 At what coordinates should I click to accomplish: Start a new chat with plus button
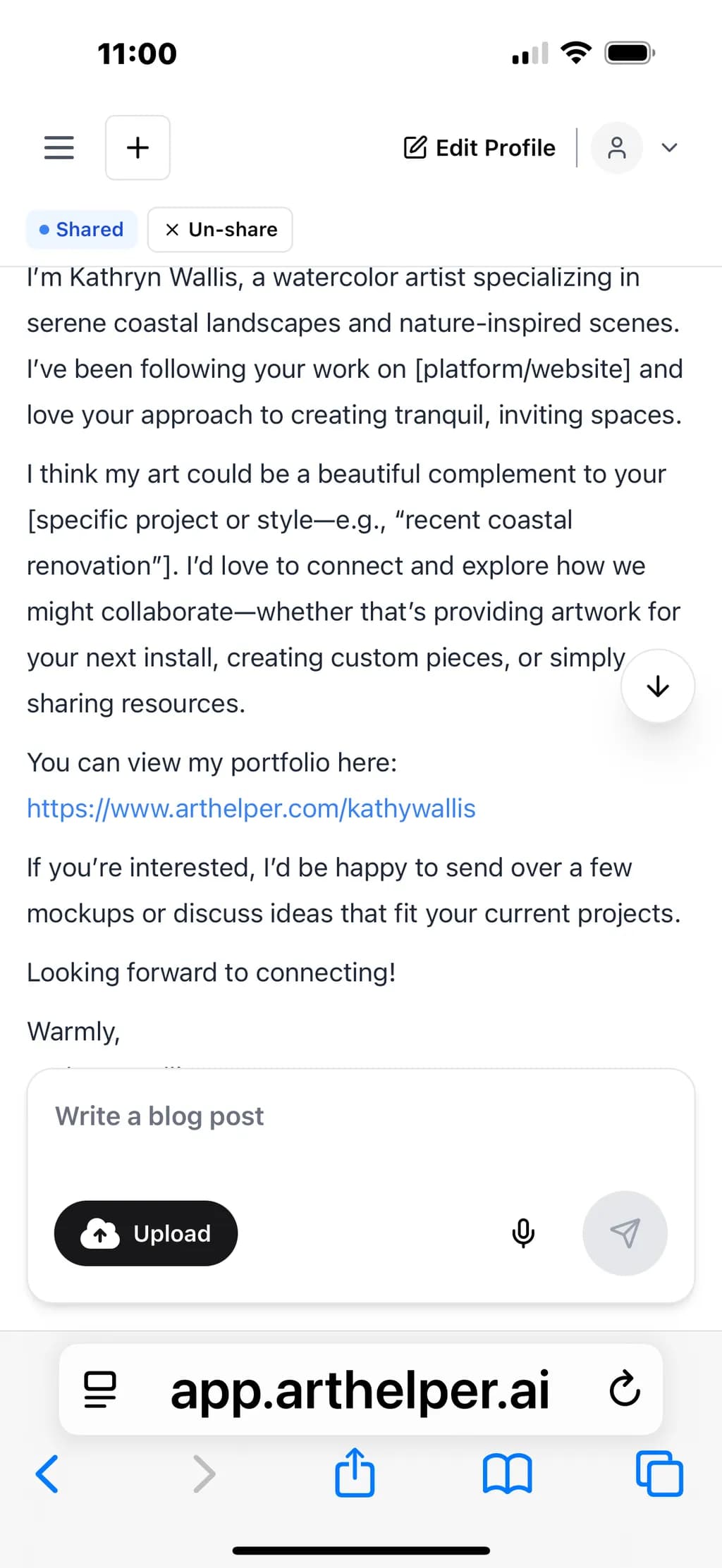click(x=137, y=147)
